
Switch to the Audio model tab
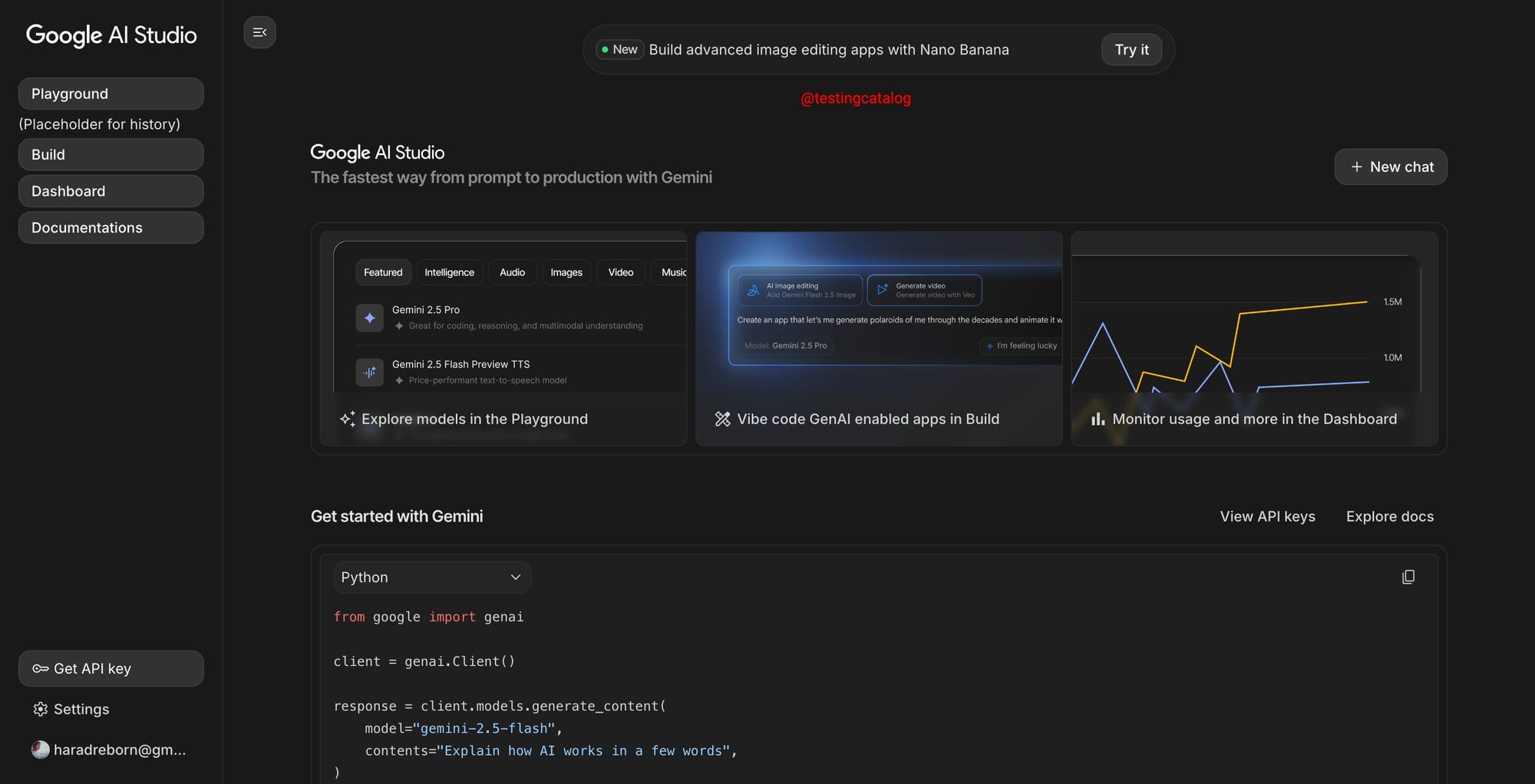pos(512,272)
